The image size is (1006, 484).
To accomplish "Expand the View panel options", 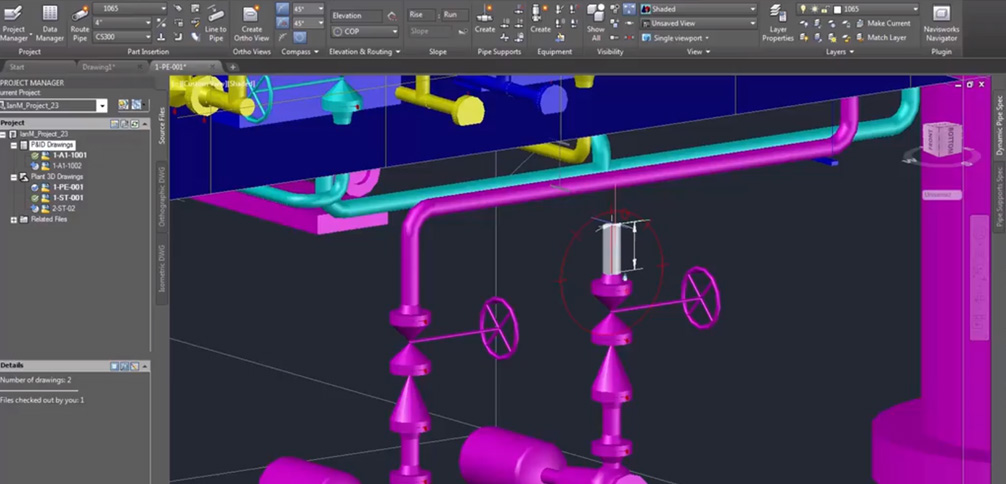I will 697,52.
